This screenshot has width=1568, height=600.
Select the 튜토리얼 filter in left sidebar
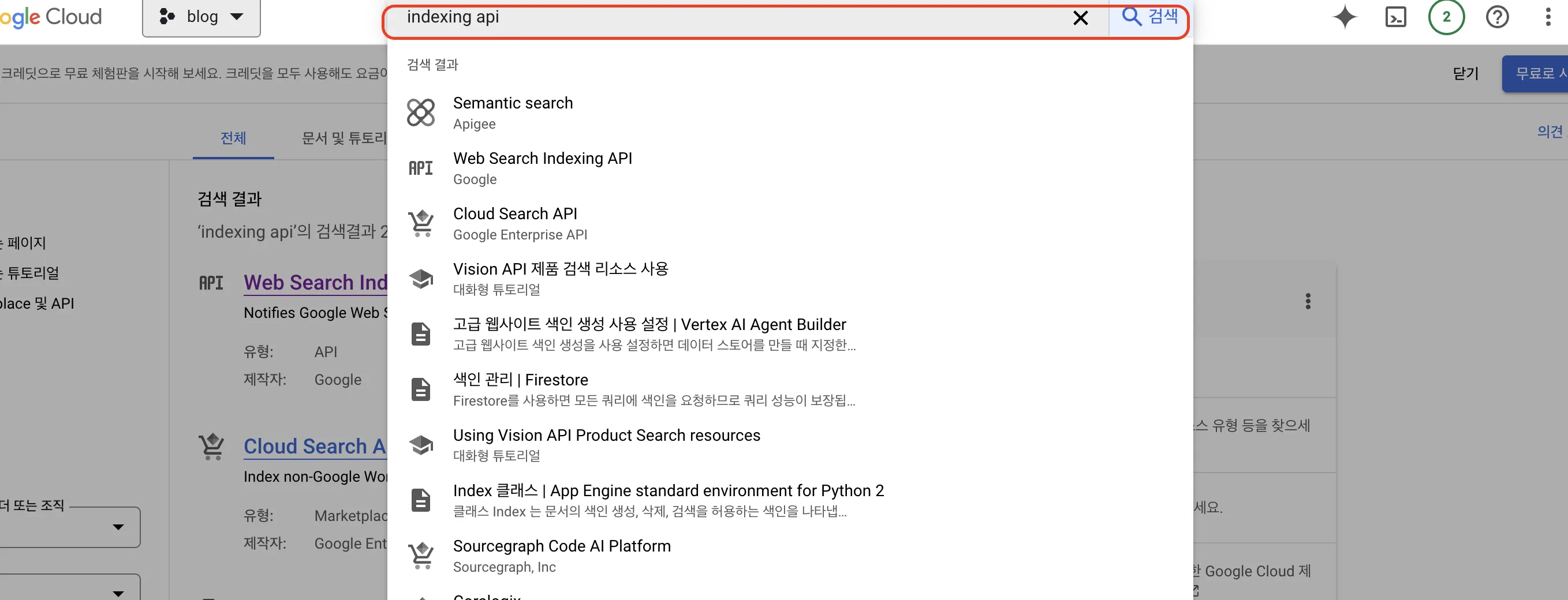(x=30, y=273)
